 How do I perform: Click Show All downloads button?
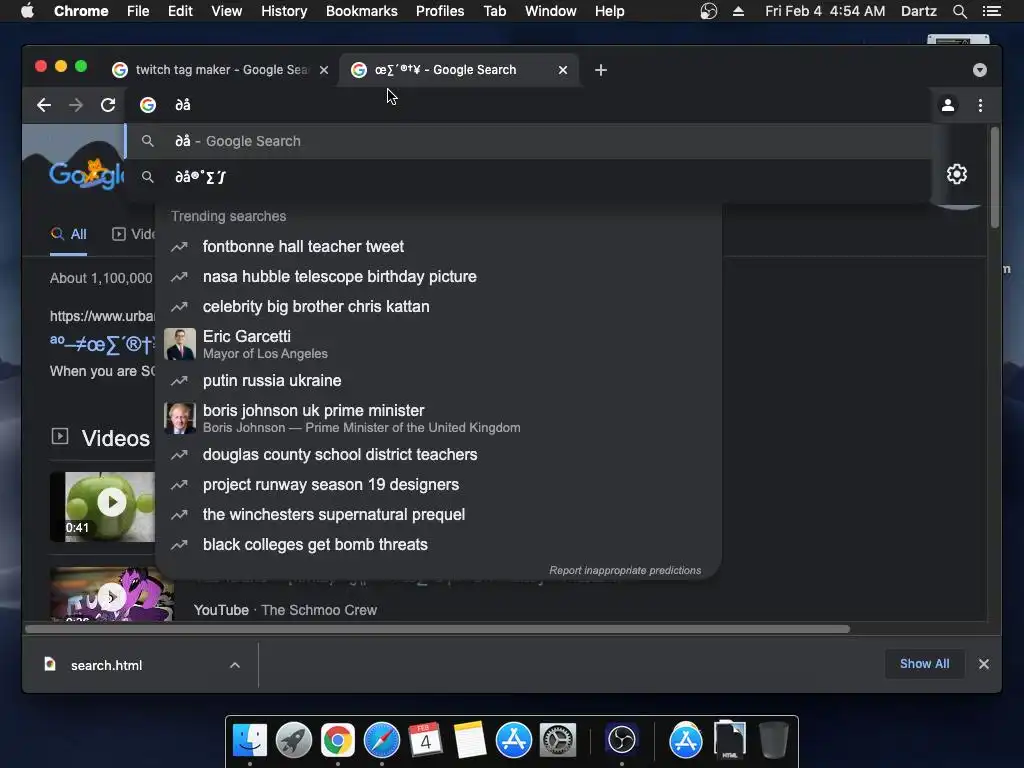(924, 664)
